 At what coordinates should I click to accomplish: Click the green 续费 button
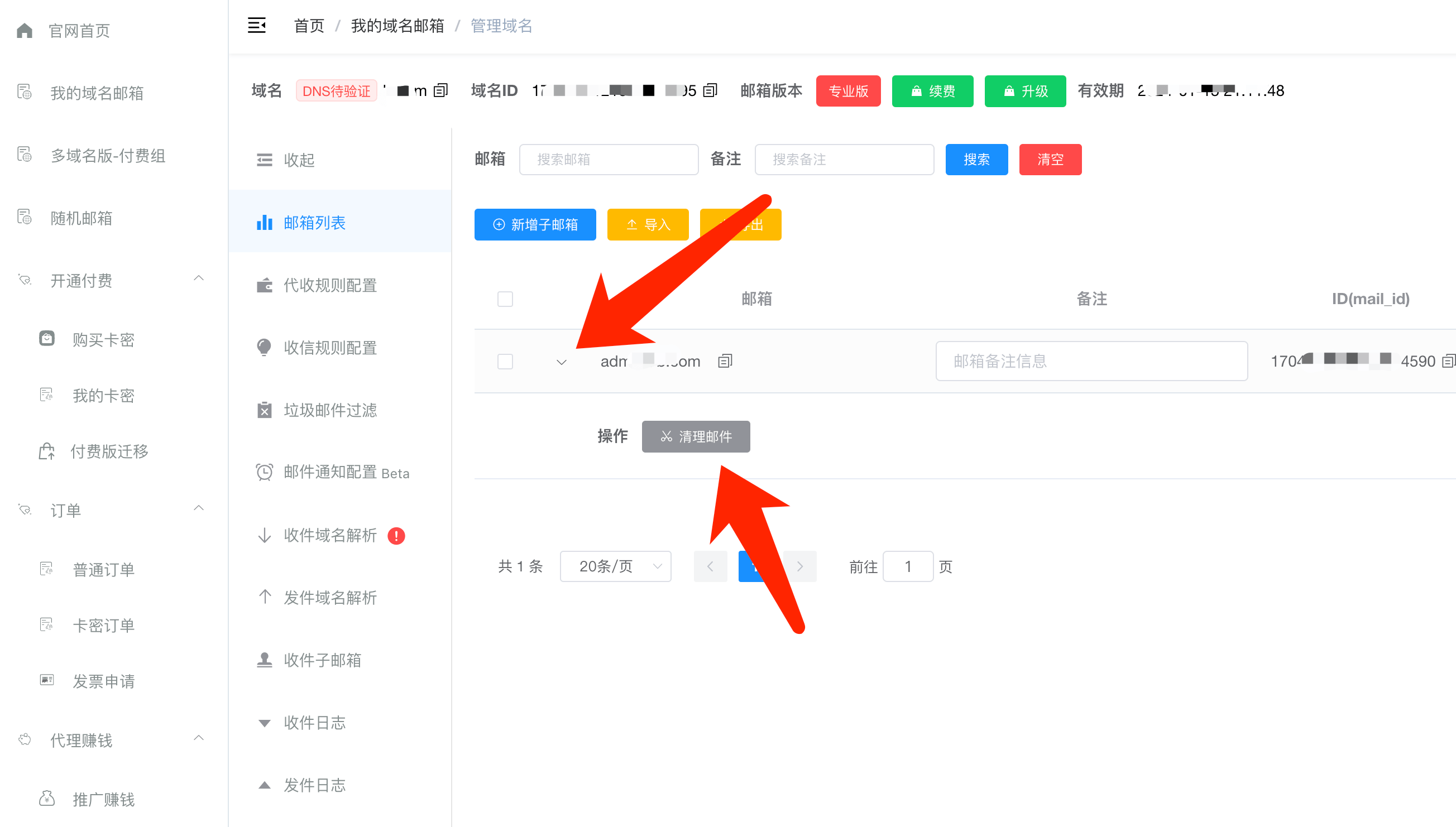(932, 91)
